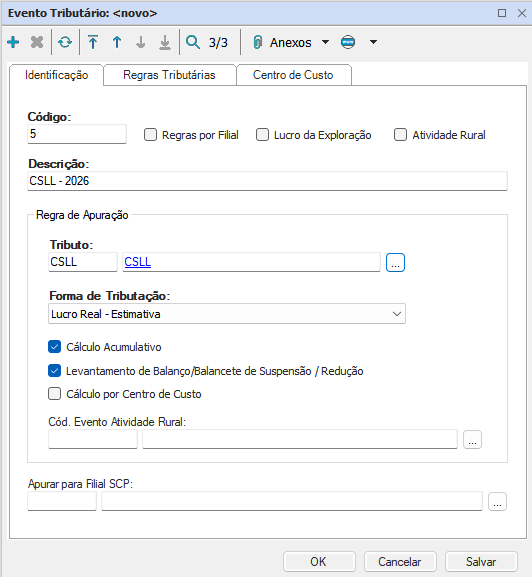Viewport: 532px width, 577px height.
Task: Open the Centro de Custo tab
Action: 293,75
